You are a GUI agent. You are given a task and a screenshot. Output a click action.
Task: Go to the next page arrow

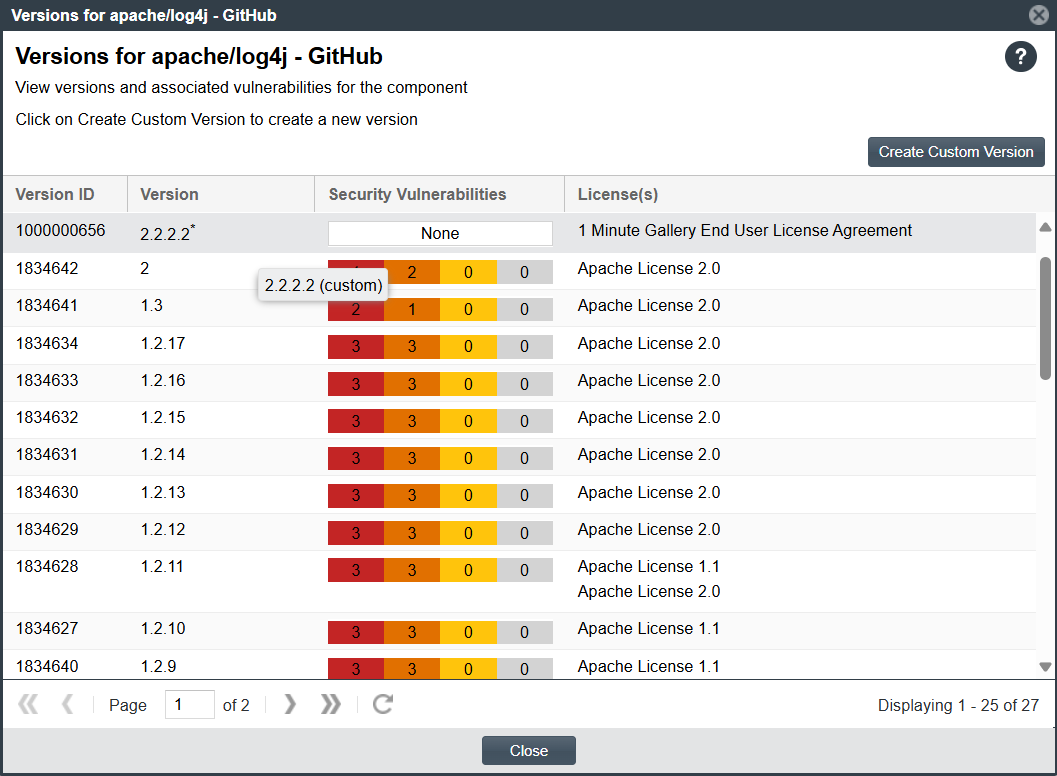(x=290, y=705)
